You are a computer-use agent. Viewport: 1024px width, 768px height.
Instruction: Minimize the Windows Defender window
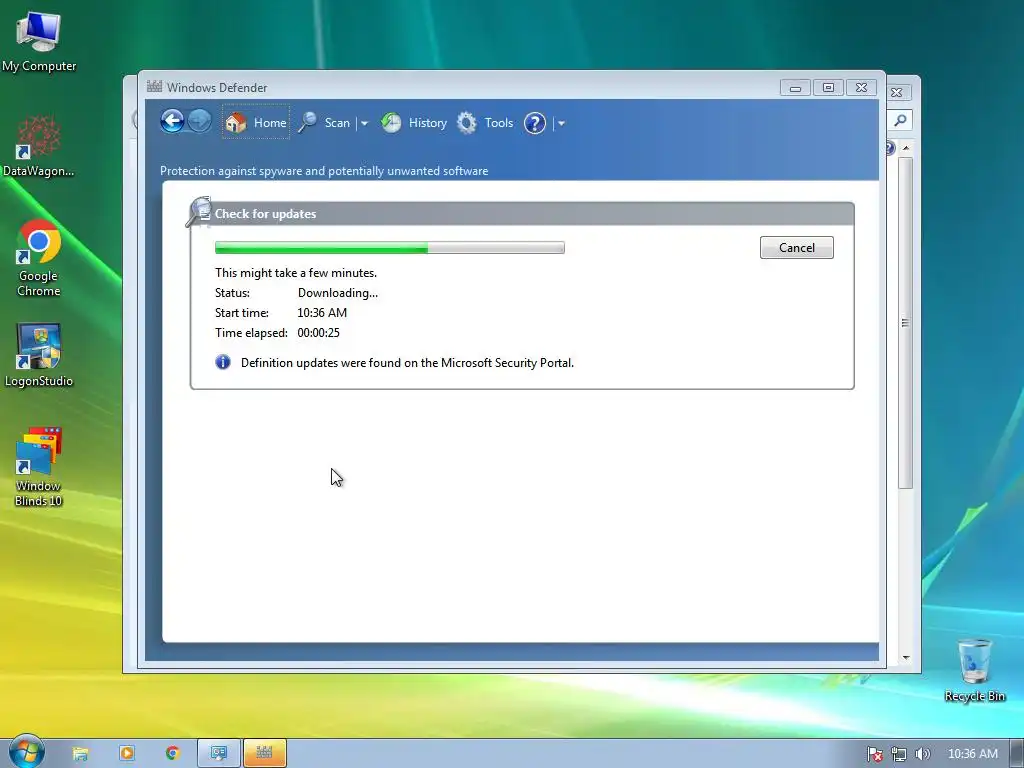(795, 88)
